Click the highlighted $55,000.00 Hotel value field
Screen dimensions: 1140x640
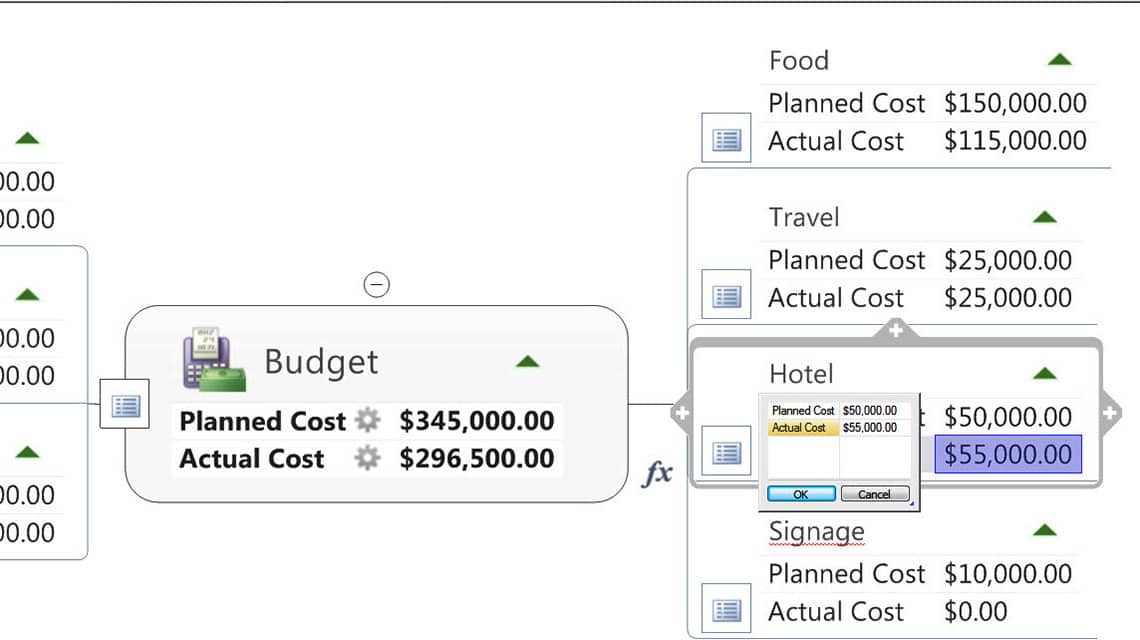point(1008,455)
